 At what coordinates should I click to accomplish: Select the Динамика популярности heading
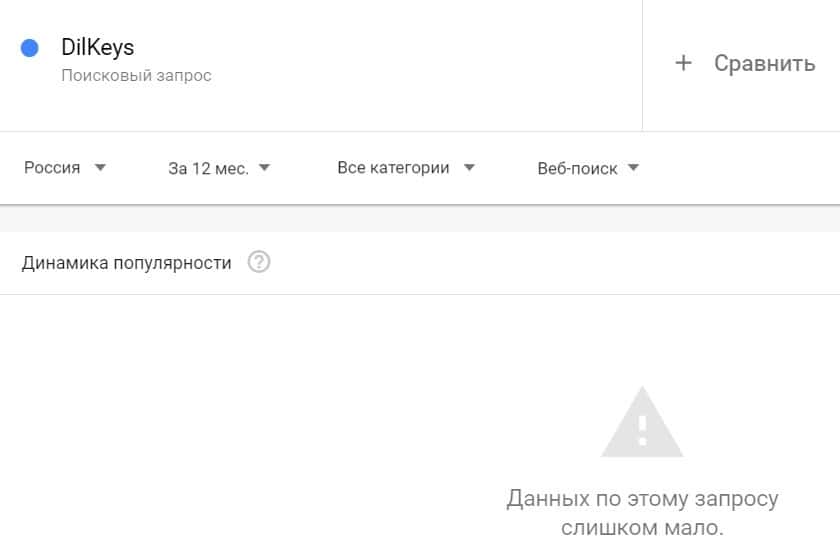click(x=126, y=263)
